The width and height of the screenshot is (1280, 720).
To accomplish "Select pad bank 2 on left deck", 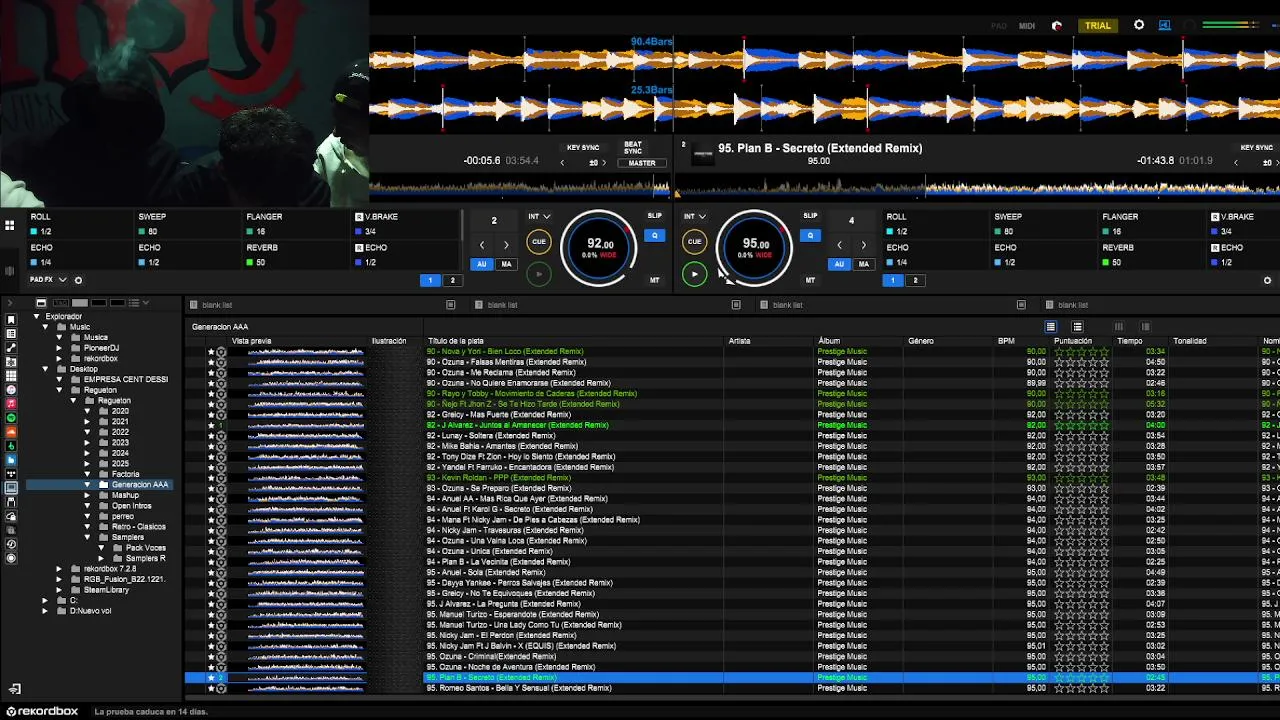I will coord(452,281).
